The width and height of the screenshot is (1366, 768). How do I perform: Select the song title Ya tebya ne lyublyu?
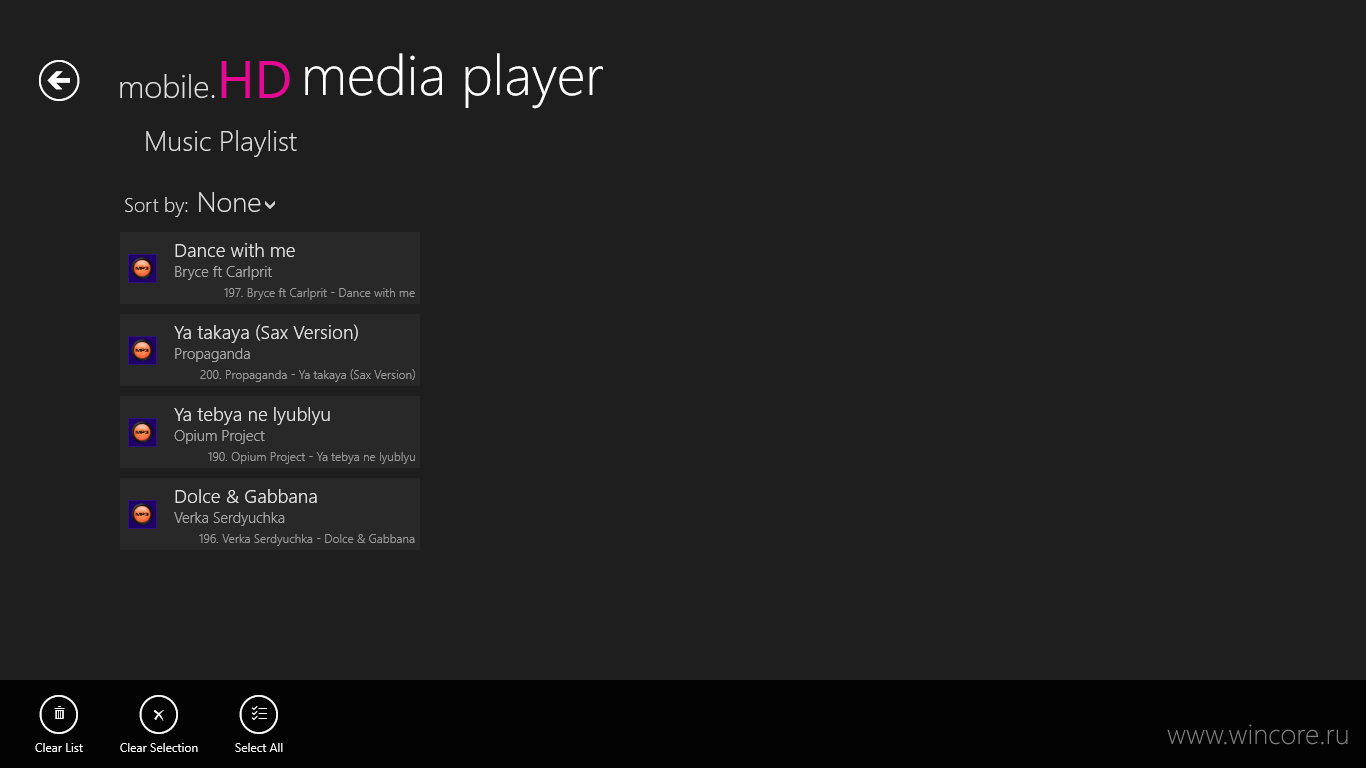(252, 415)
